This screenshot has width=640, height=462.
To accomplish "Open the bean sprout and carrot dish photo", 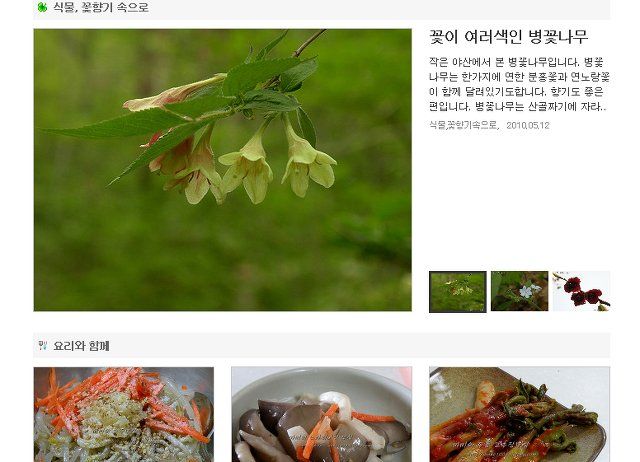I will tap(124, 414).
